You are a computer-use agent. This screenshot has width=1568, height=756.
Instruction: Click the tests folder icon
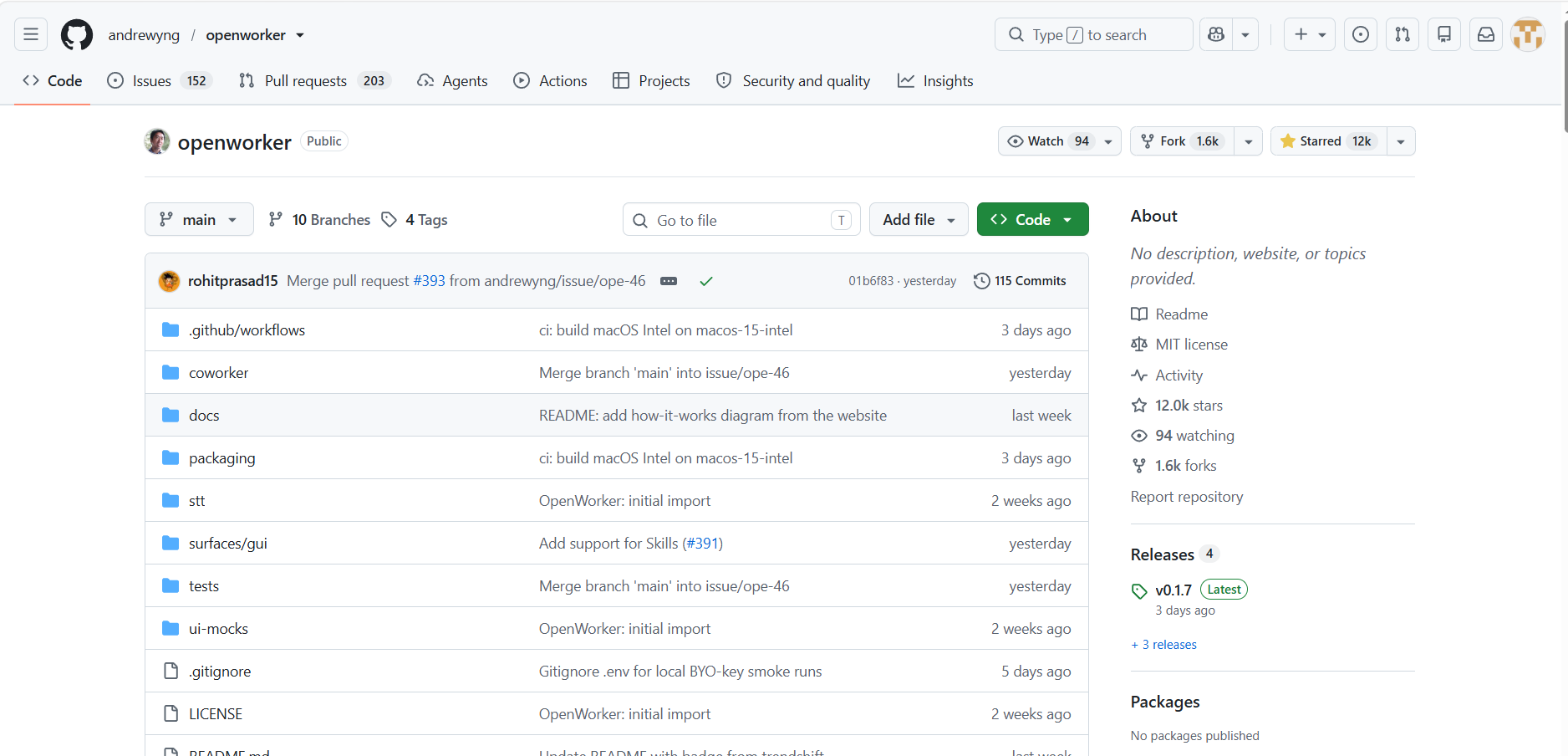pyautogui.click(x=171, y=585)
